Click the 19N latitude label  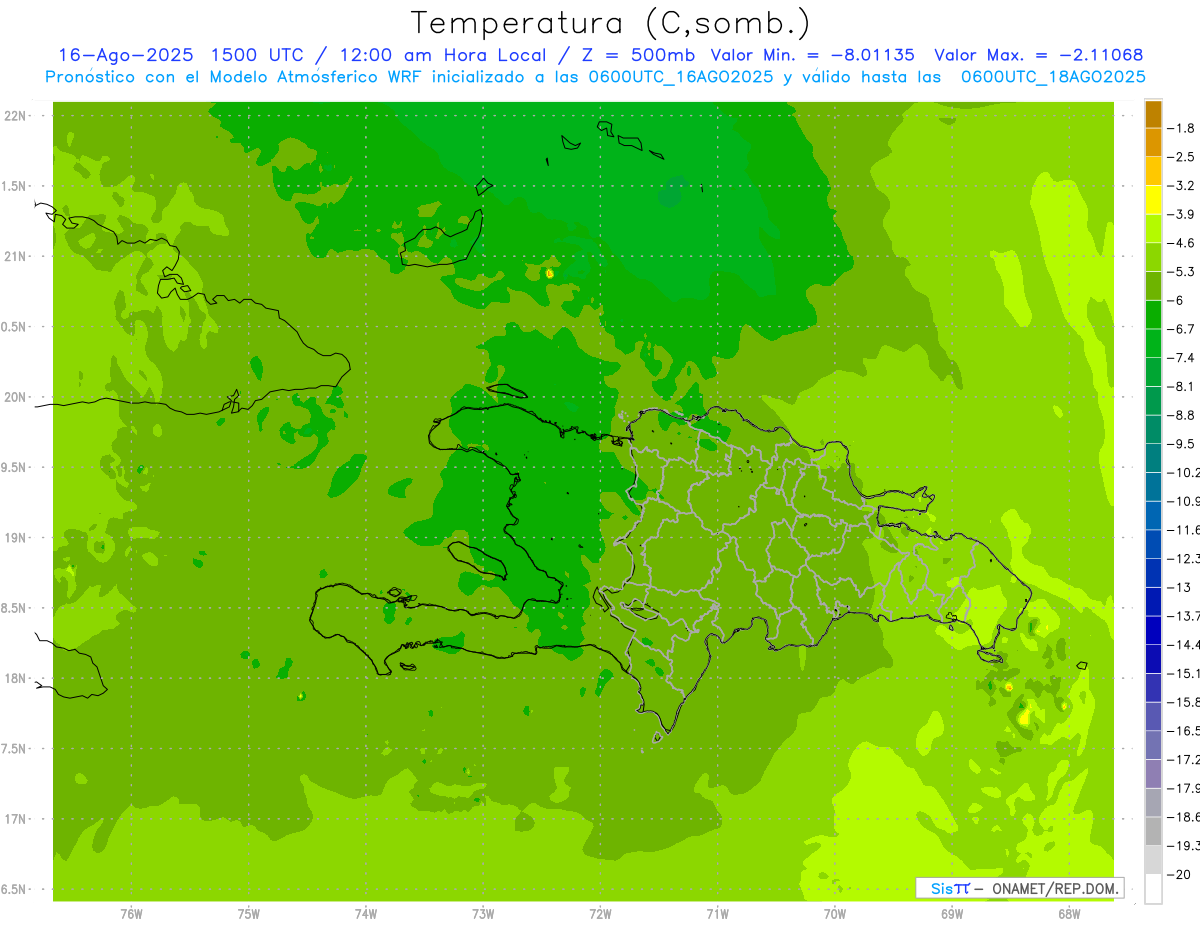click(17, 538)
